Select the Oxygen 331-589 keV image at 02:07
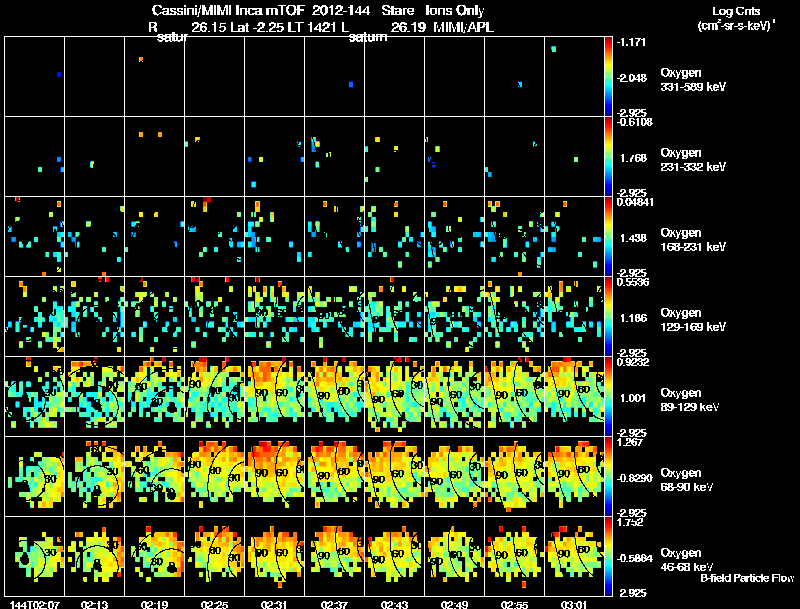This screenshot has width=800, height=609. pyautogui.click(x=35, y=77)
